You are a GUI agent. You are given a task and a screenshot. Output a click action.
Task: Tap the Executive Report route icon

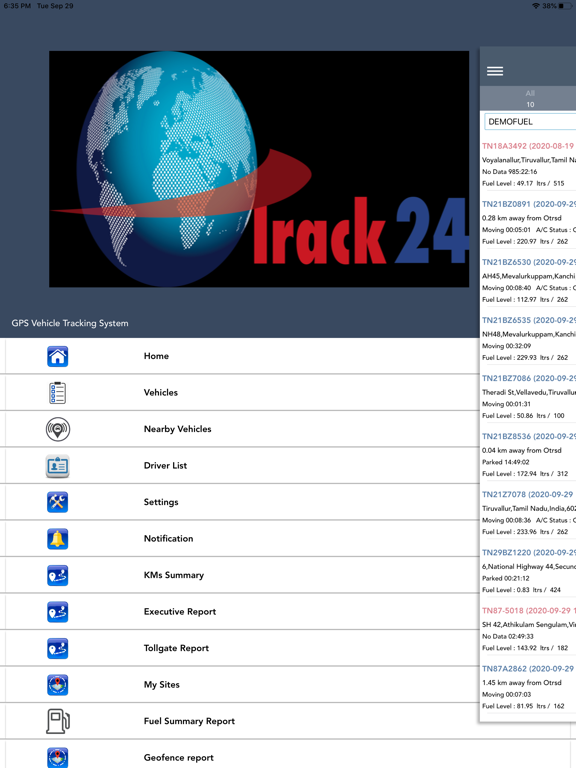57,612
